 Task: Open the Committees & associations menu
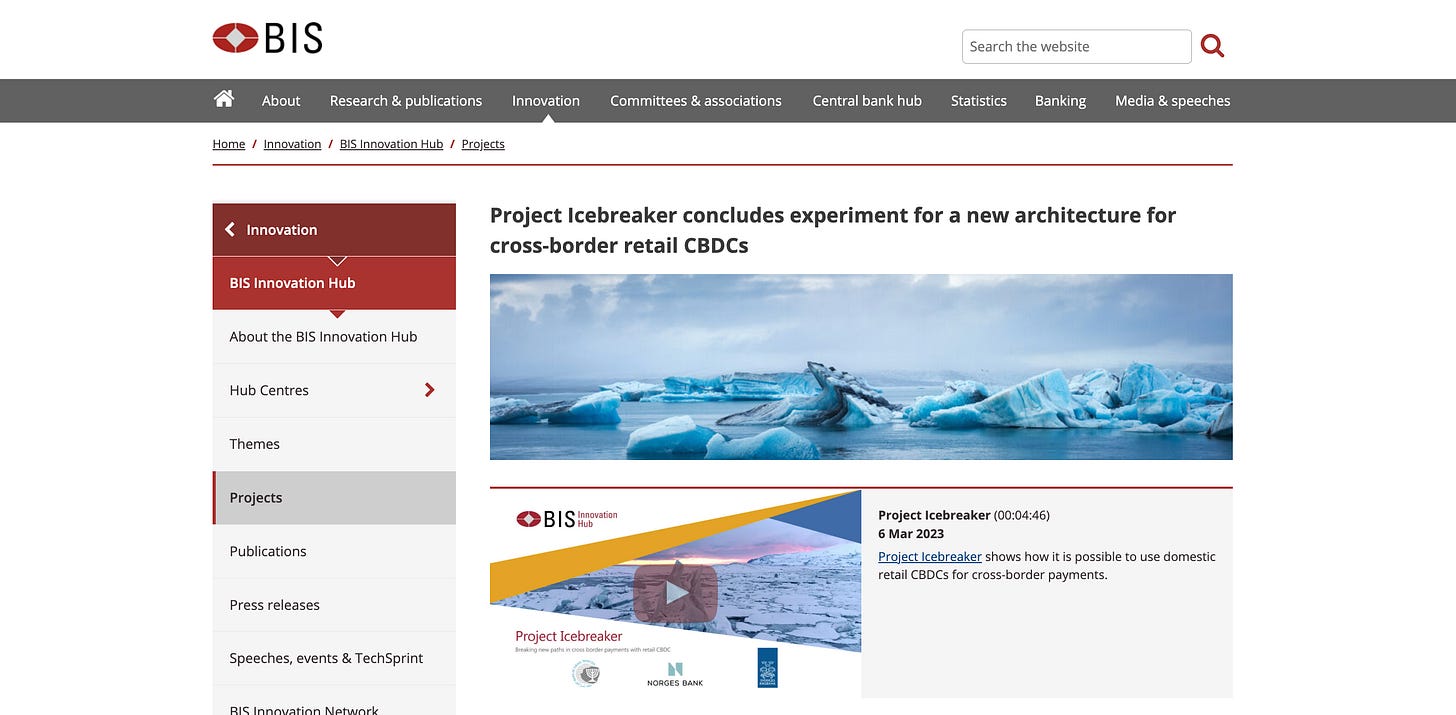coord(696,101)
